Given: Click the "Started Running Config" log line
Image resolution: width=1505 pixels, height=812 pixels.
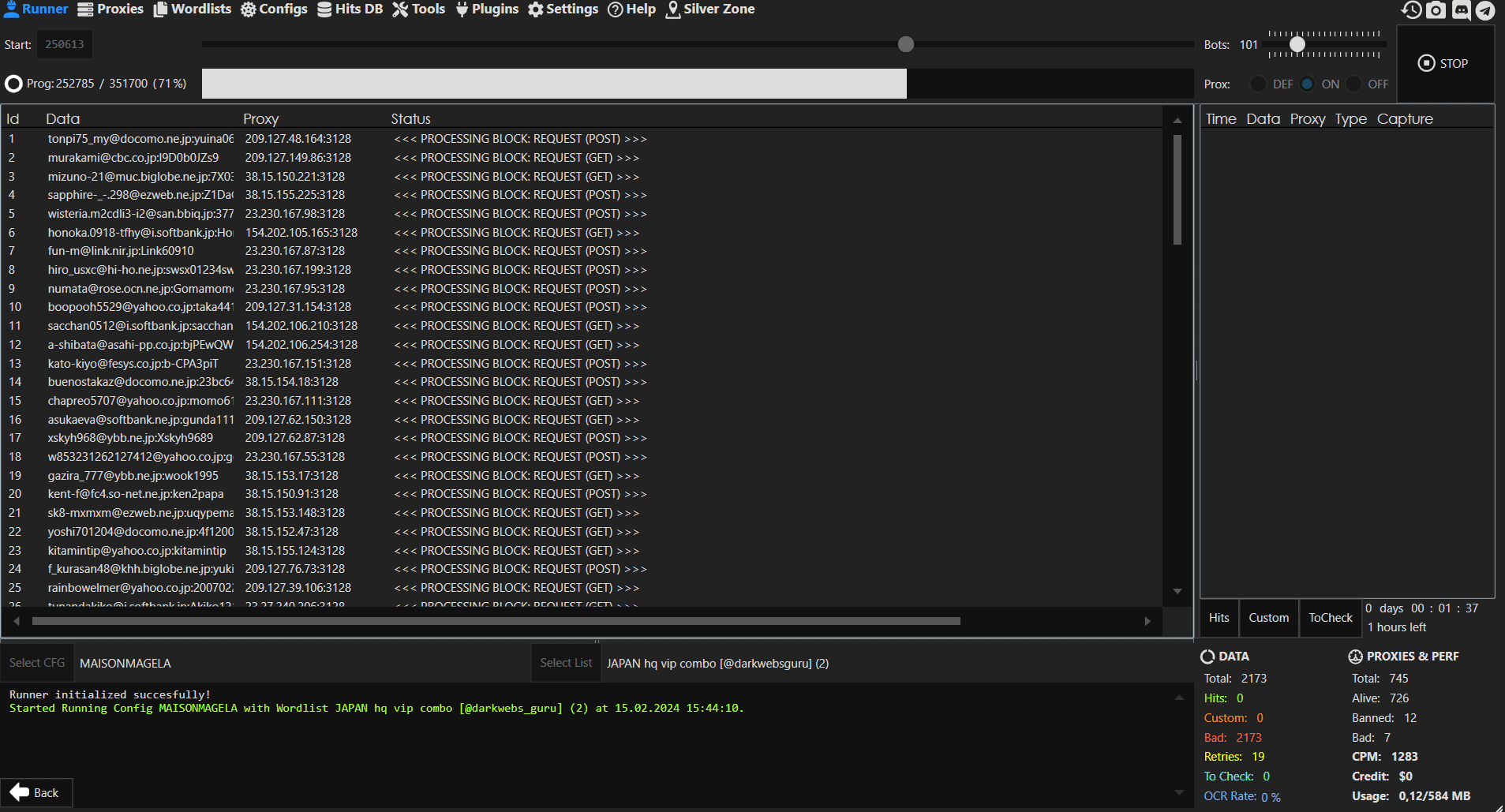Looking at the screenshot, I should pyautogui.click(x=376, y=708).
